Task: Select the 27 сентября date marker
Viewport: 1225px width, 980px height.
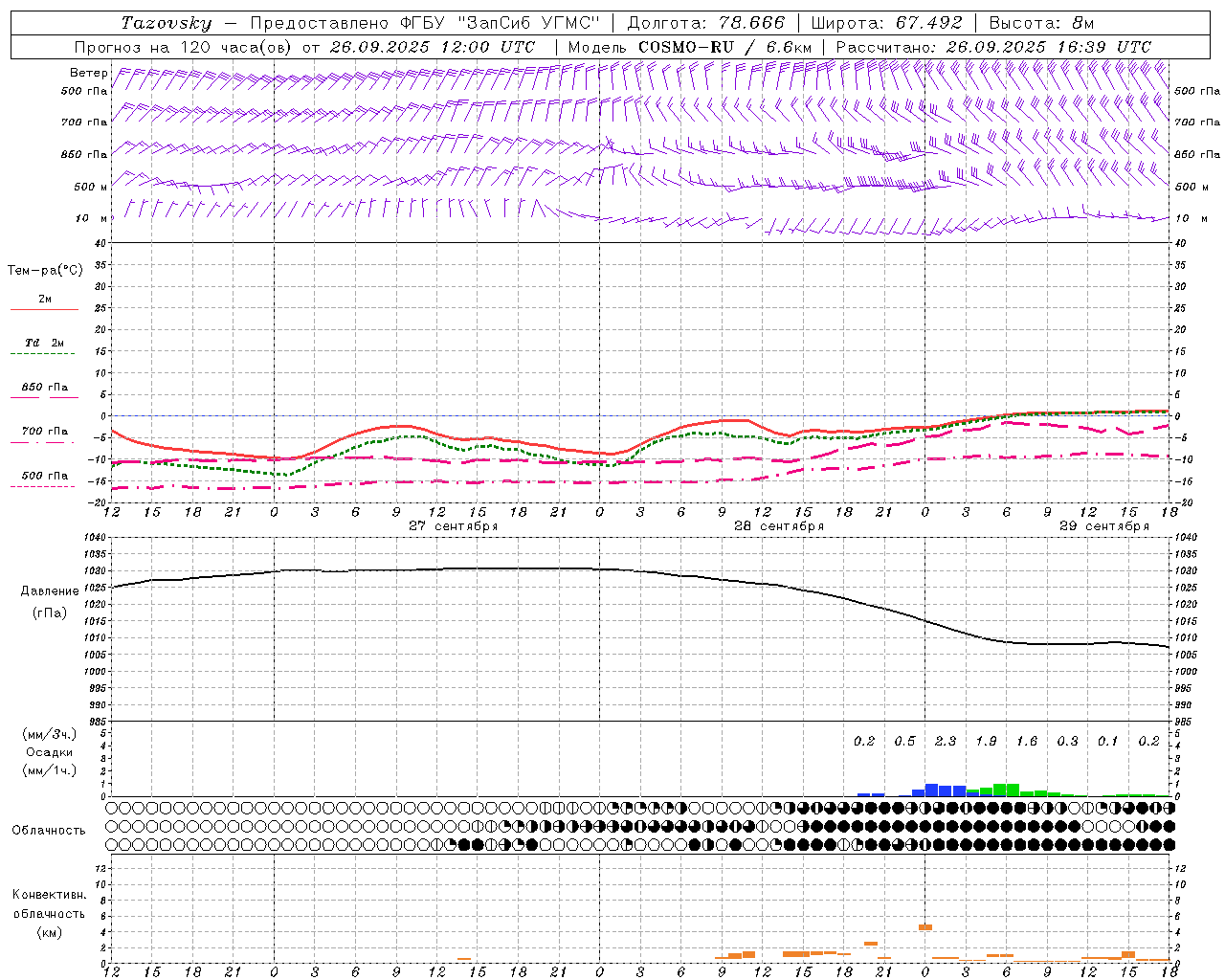Action: [x=453, y=526]
